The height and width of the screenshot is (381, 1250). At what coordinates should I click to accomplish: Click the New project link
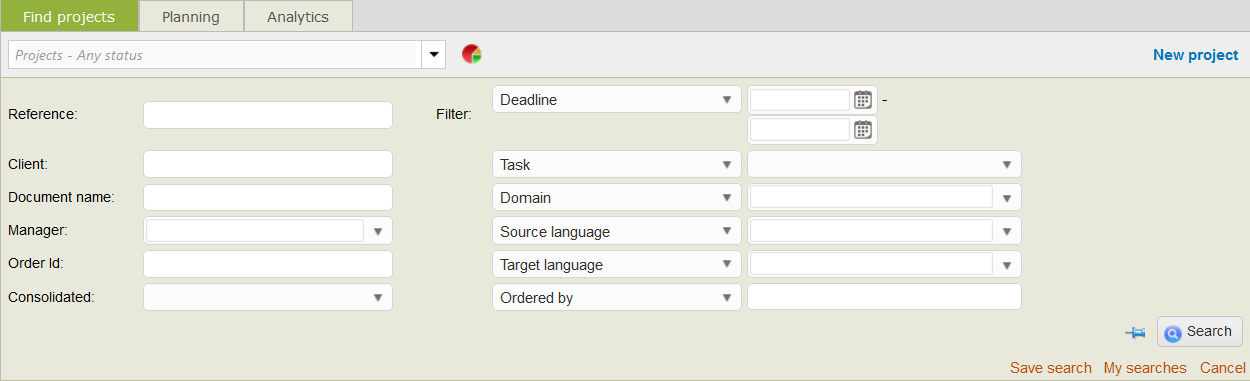(1195, 55)
